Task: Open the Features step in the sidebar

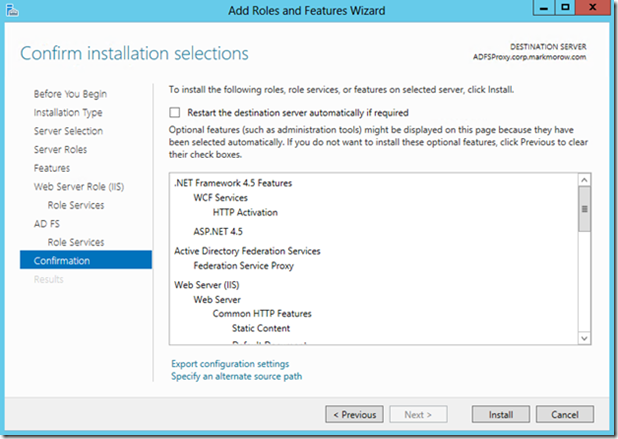Action: [x=52, y=168]
